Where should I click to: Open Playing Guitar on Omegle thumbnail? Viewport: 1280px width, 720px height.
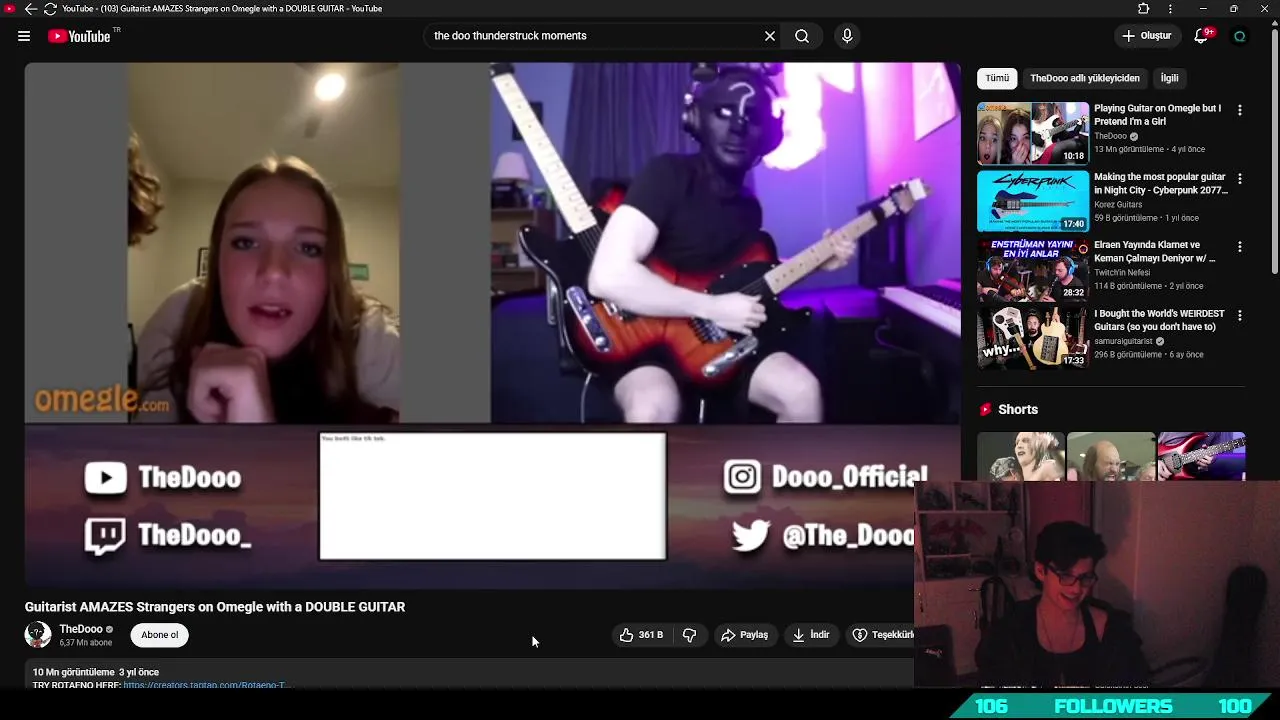pyautogui.click(x=1033, y=133)
